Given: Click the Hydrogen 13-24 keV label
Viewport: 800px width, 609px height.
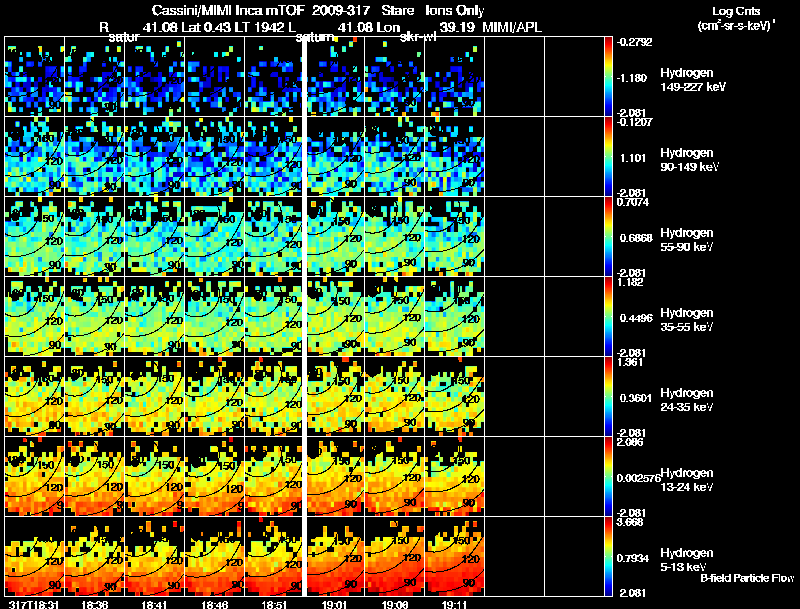Looking at the screenshot, I should (x=687, y=480).
